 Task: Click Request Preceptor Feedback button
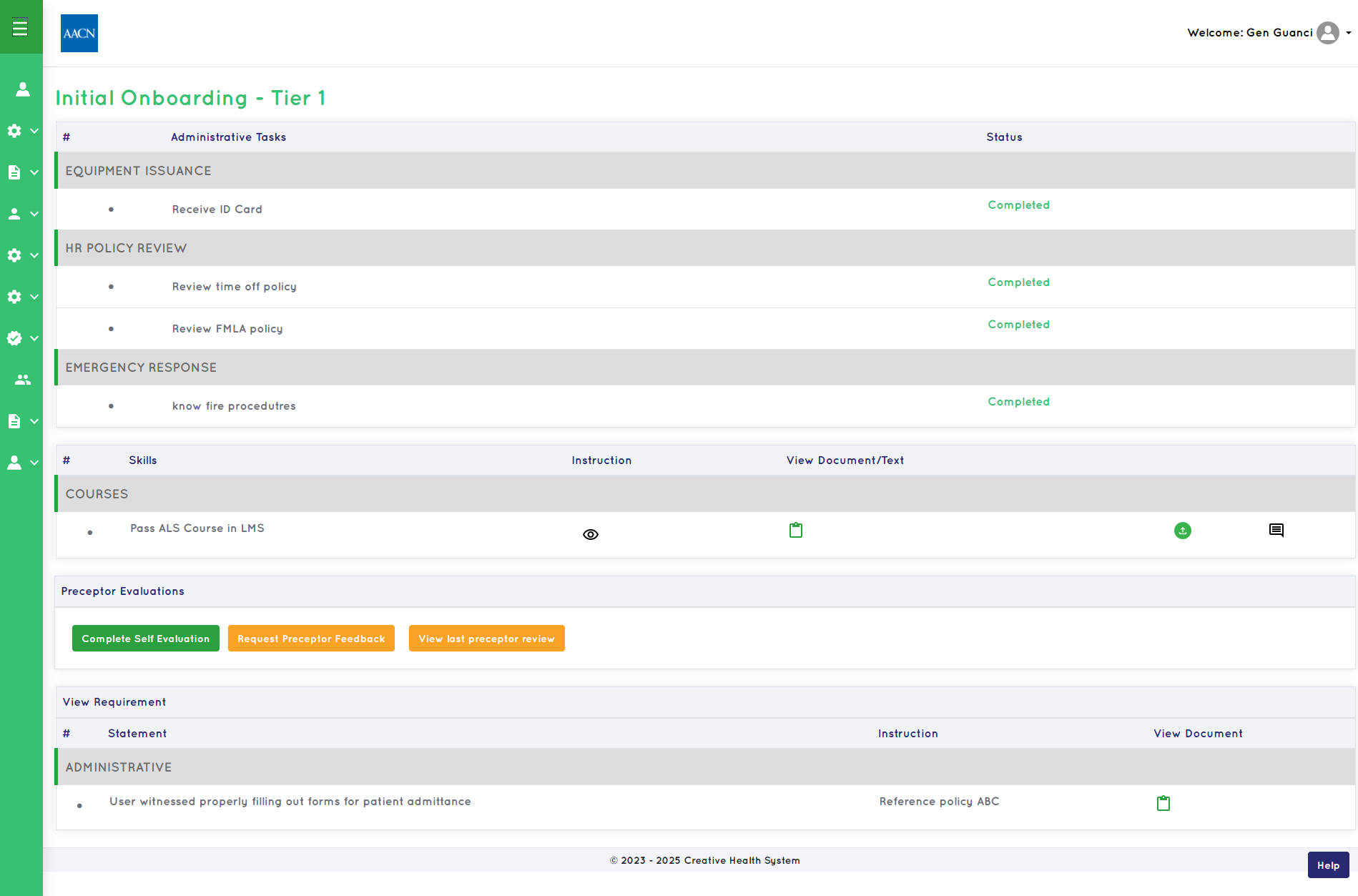tap(311, 639)
